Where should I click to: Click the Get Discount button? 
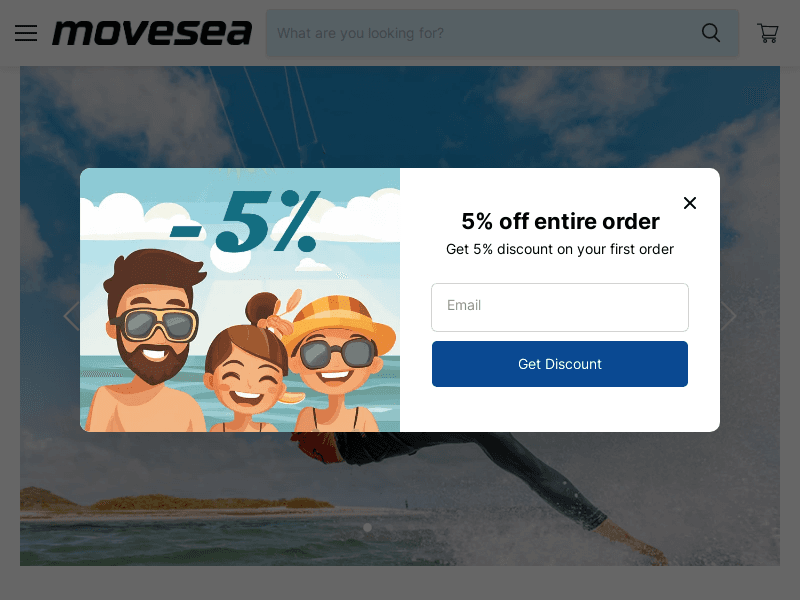coord(560,364)
